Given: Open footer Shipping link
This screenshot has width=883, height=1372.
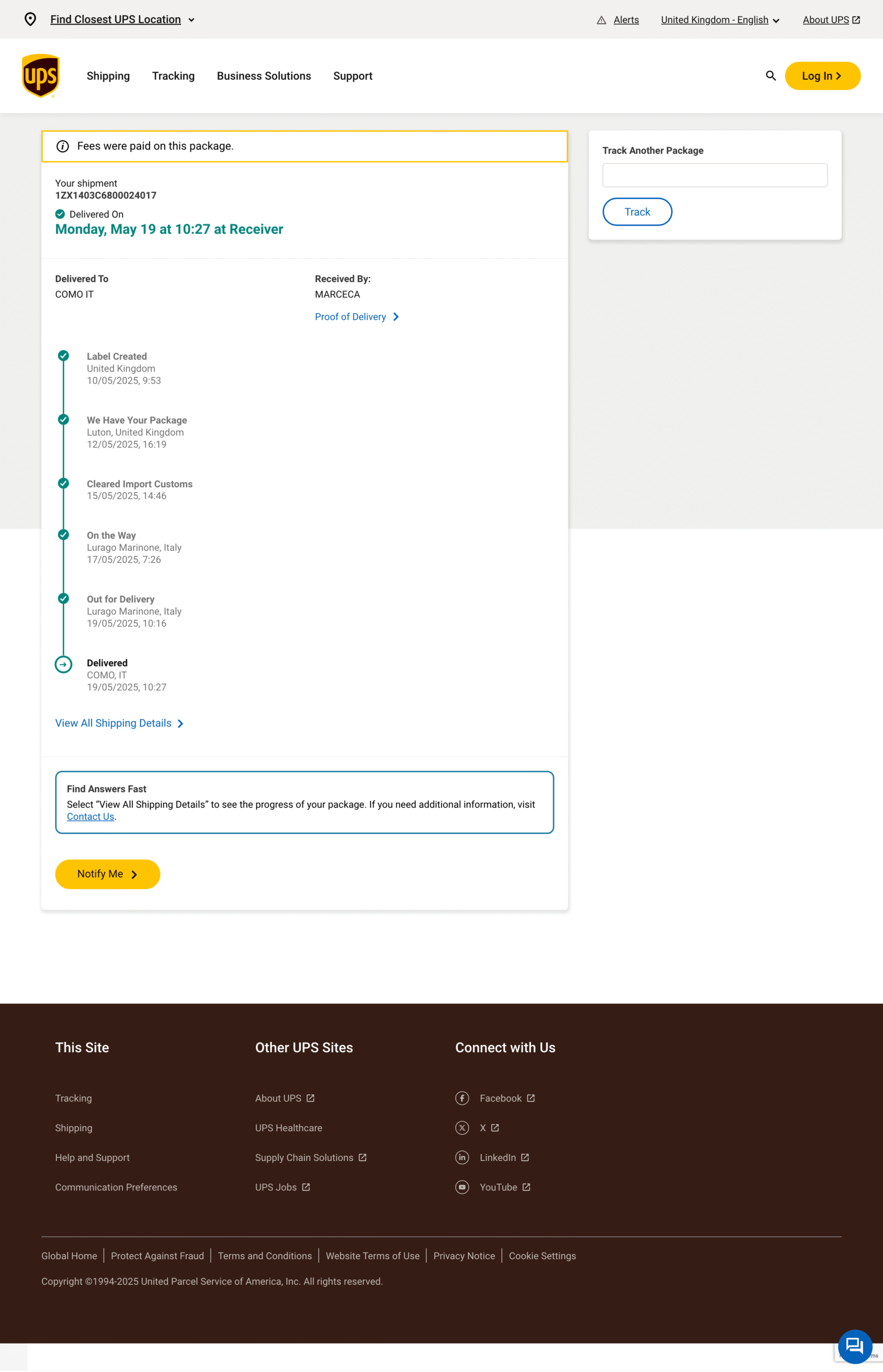Looking at the screenshot, I should pos(73,1128).
